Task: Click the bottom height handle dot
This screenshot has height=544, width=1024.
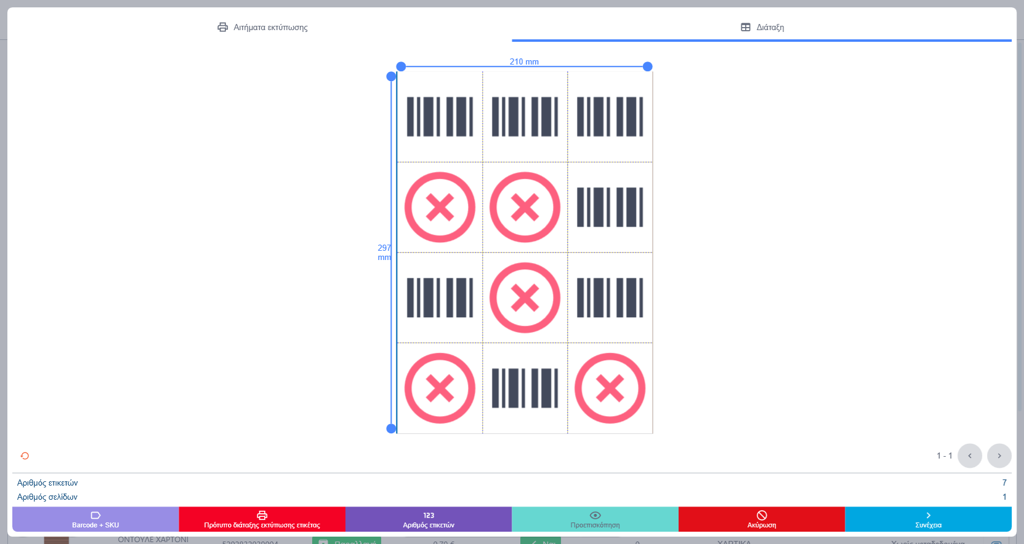Action: (x=391, y=428)
